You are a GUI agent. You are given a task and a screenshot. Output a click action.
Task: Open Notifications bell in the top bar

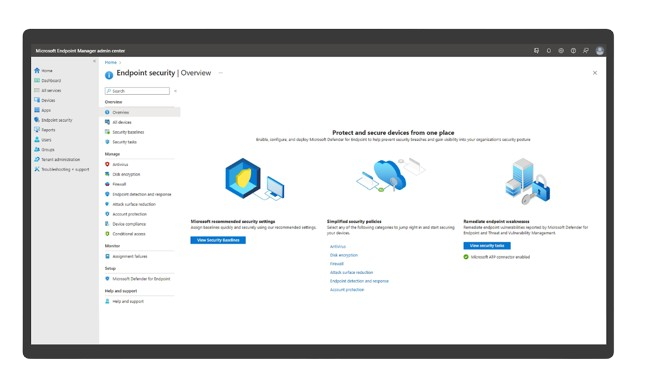pyautogui.click(x=549, y=51)
